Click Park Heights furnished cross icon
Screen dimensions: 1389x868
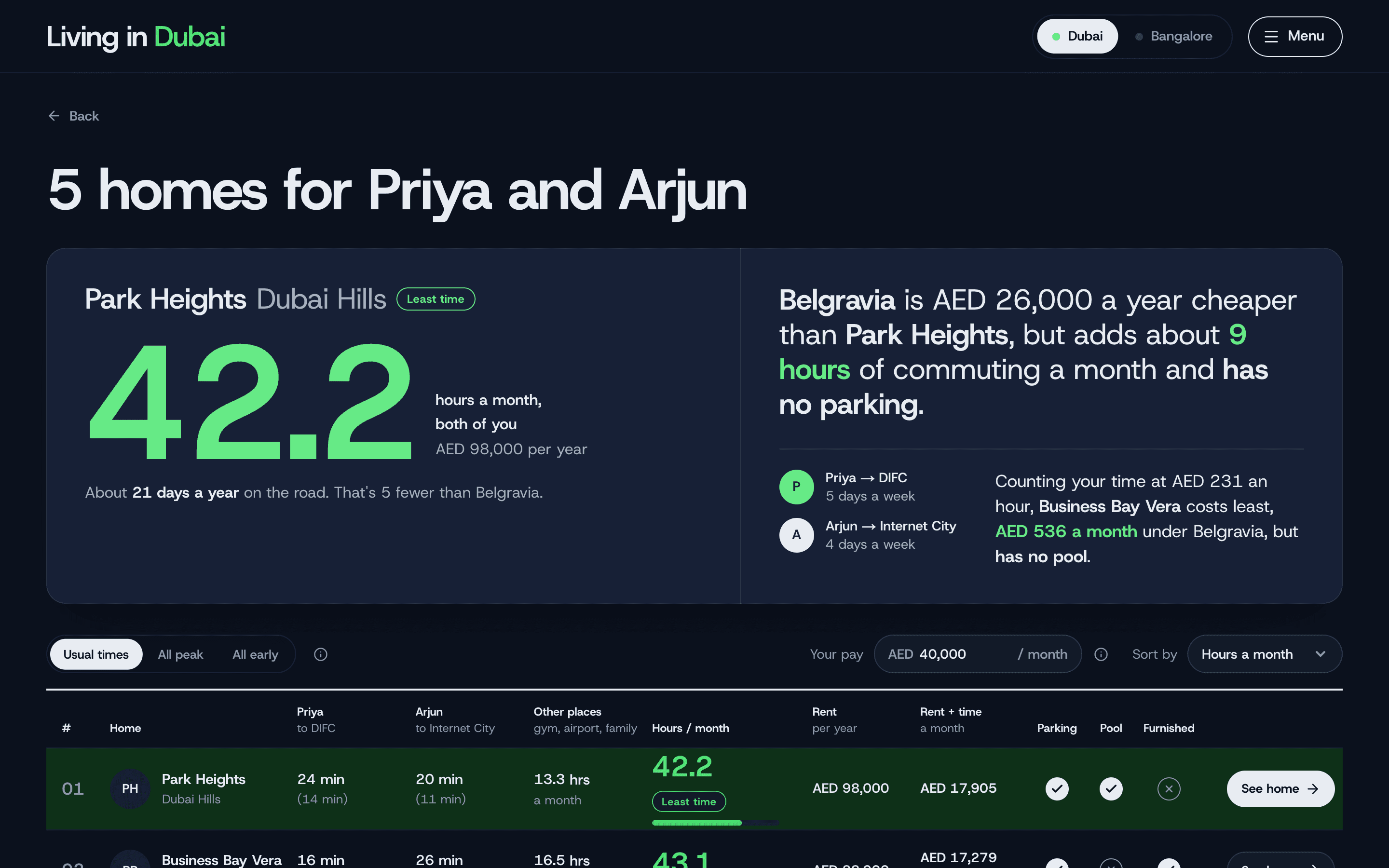(x=1169, y=789)
